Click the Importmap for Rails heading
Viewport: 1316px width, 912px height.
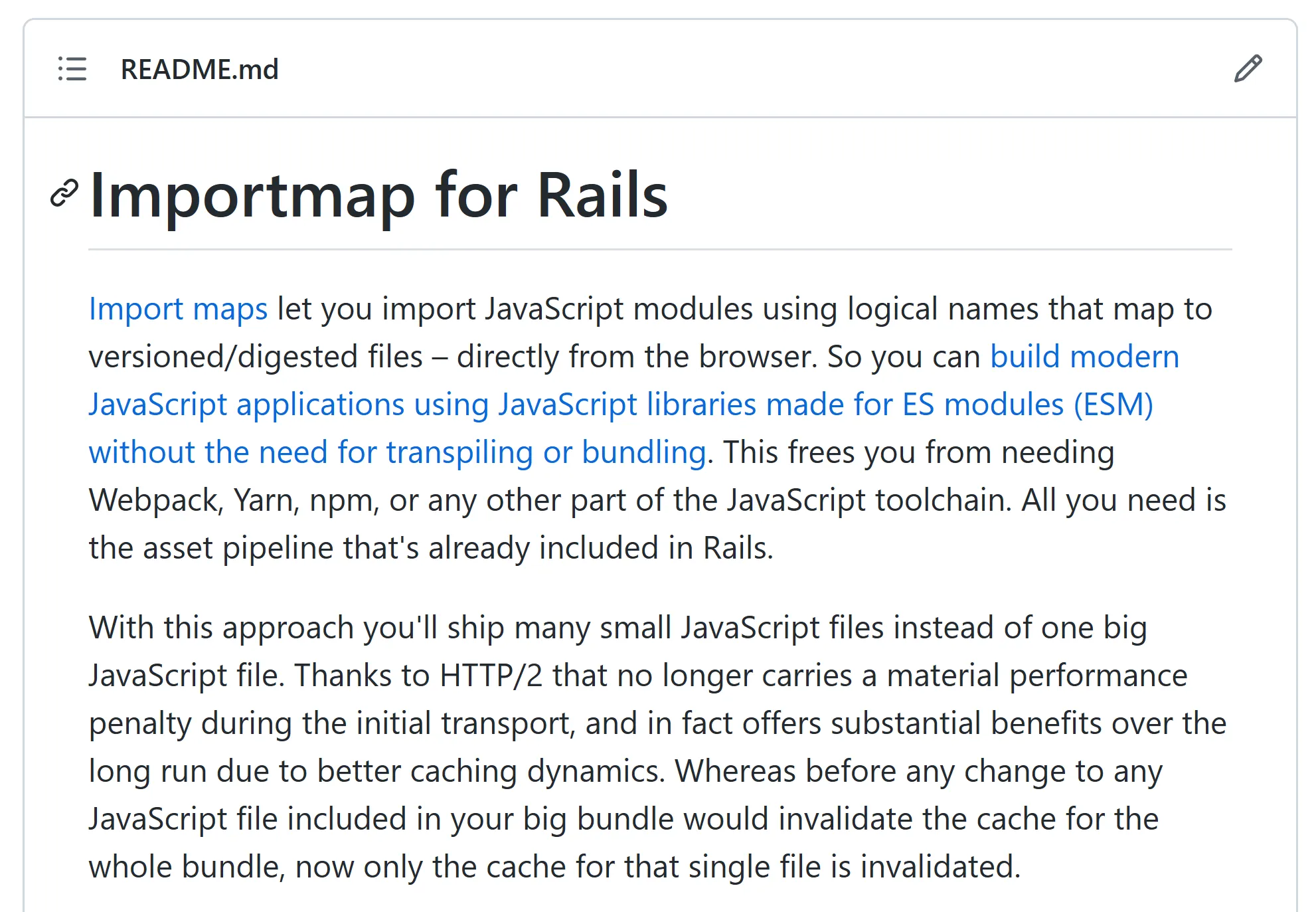tap(378, 195)
